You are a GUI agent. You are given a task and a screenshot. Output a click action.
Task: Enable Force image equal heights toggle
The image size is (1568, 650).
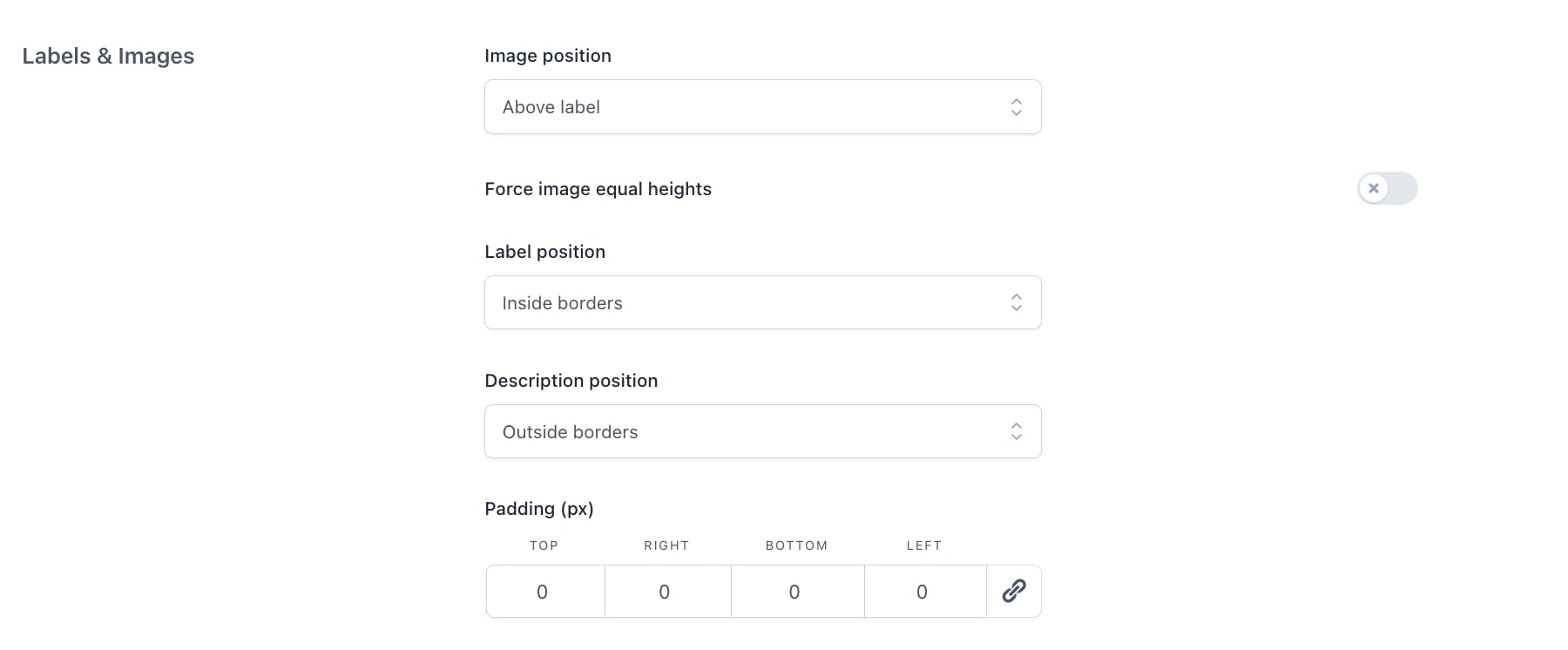[1387, 188]
